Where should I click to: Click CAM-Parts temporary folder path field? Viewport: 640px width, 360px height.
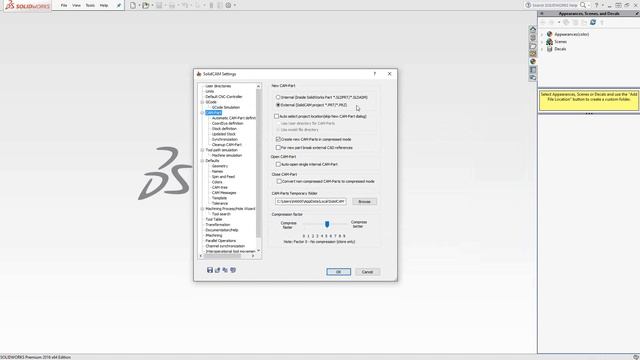click(x=311, y=202)
